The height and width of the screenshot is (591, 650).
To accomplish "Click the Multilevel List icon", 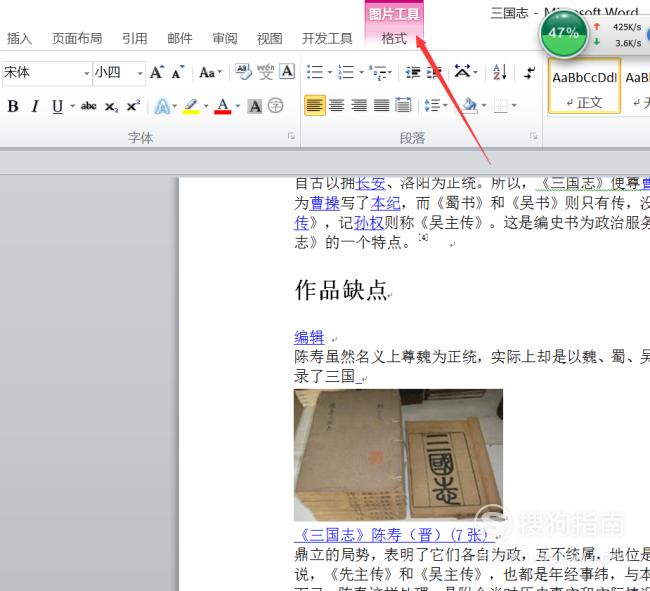I will click(x=378, y=72).
